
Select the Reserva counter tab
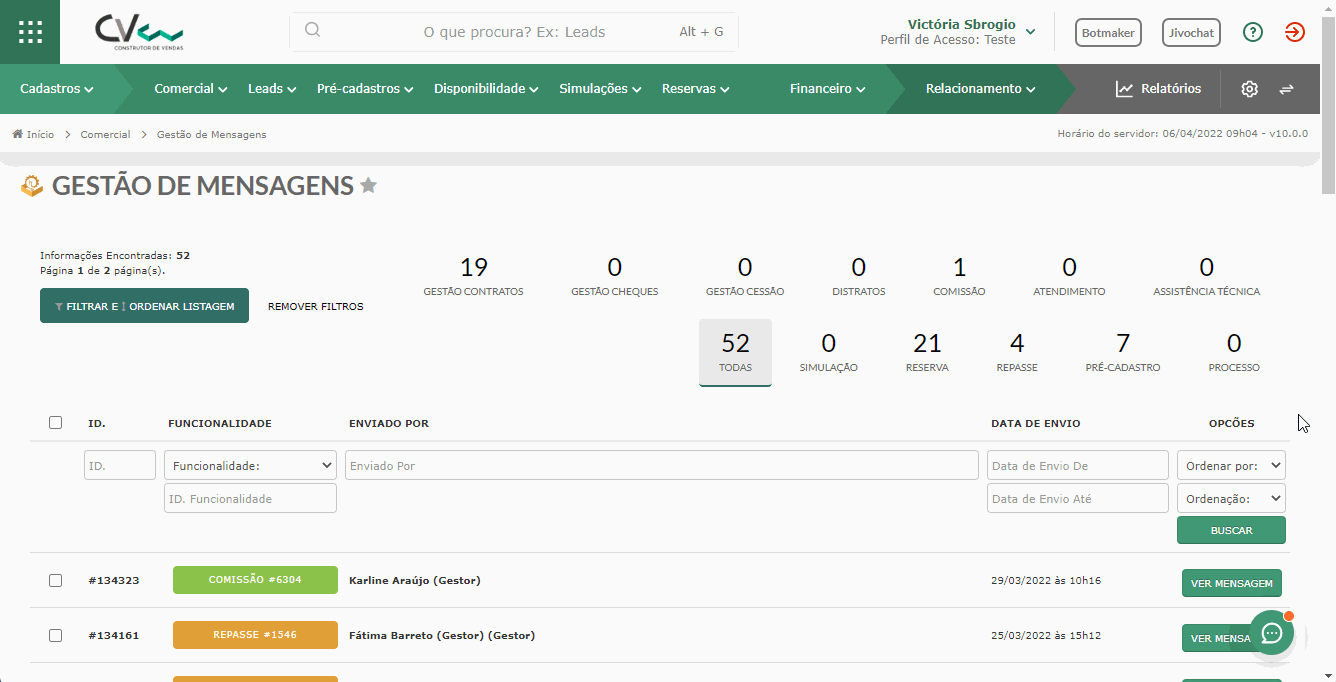[927, 352]
